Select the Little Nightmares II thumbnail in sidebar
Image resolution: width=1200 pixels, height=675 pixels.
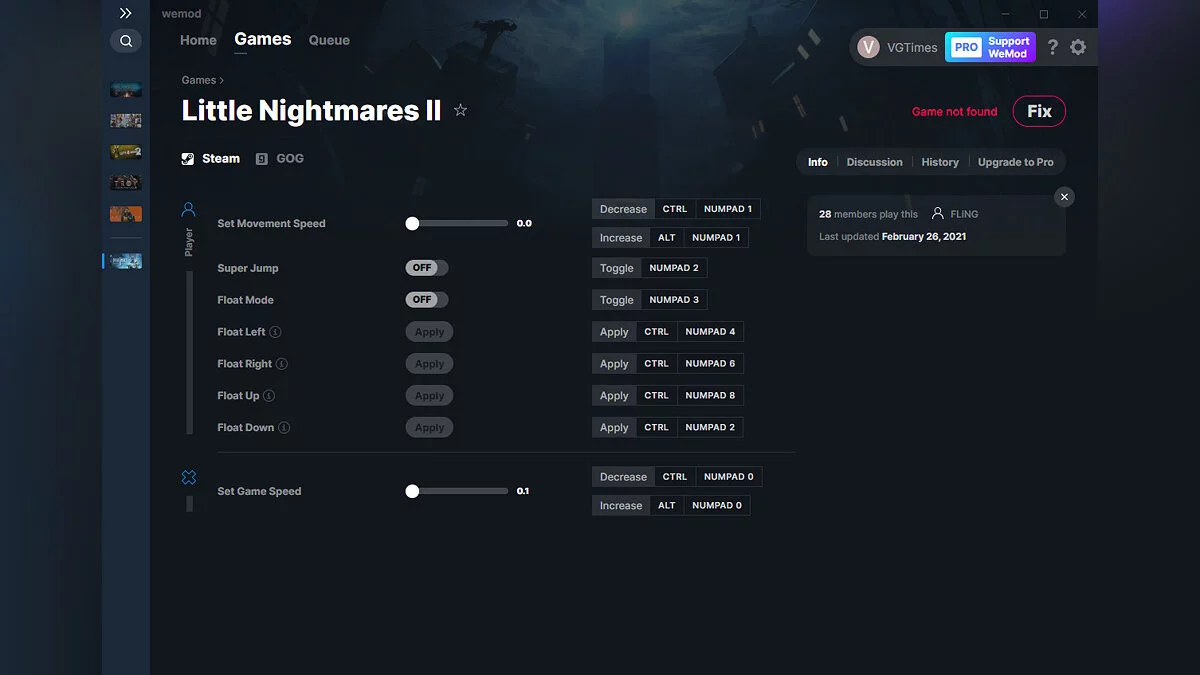(126, 260)
